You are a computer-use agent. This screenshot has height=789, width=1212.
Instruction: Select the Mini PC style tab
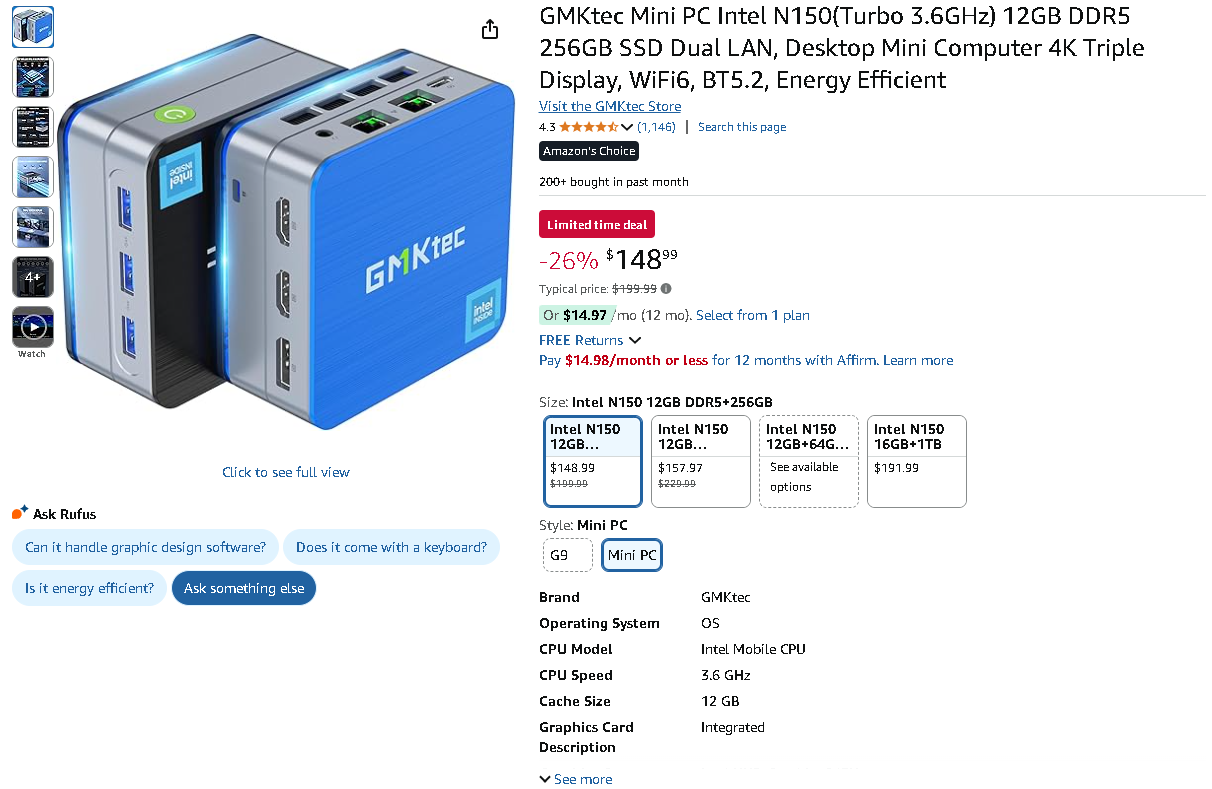[632, 555]
